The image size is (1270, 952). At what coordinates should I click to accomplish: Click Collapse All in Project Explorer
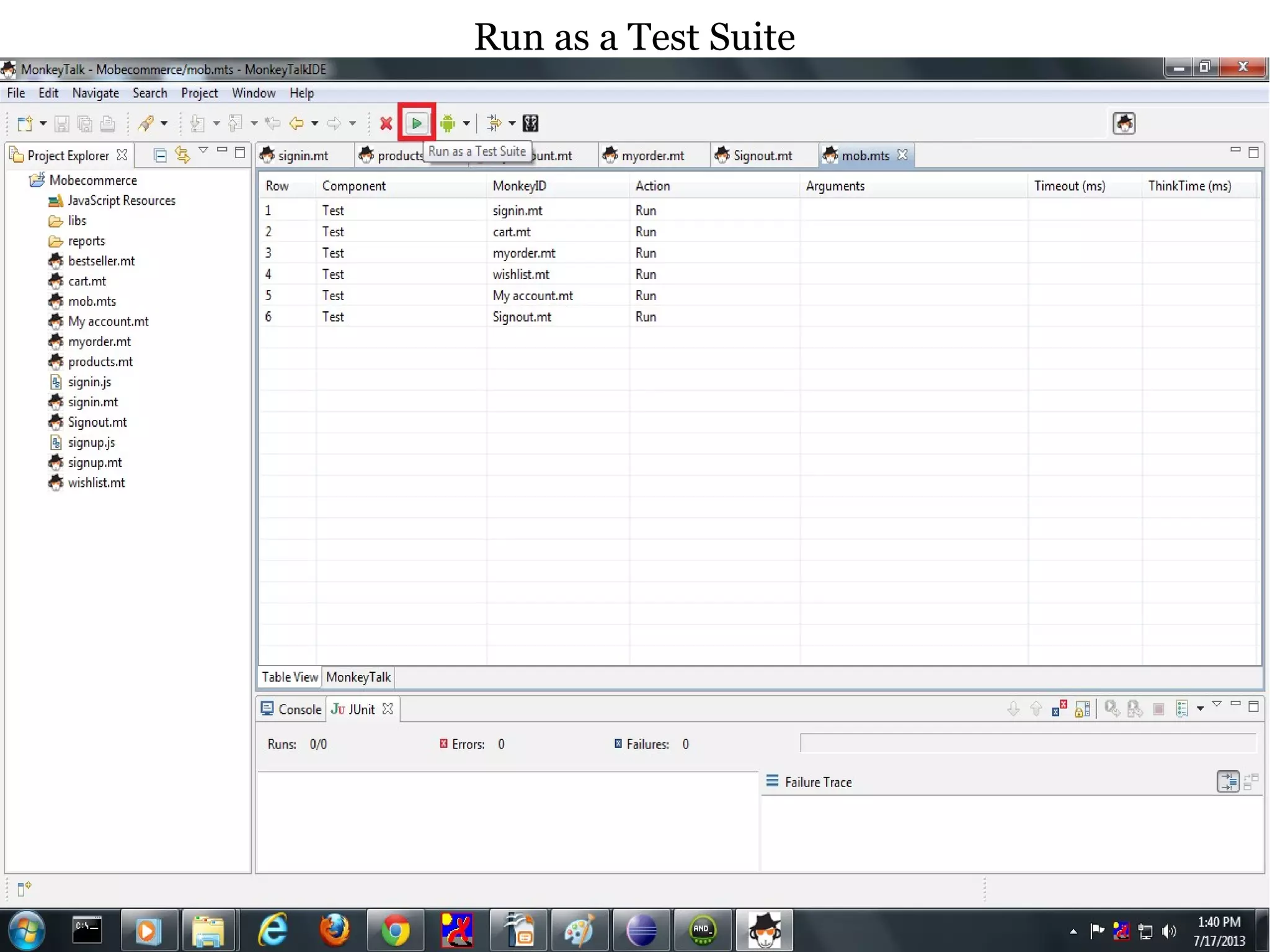click(160, 155)
